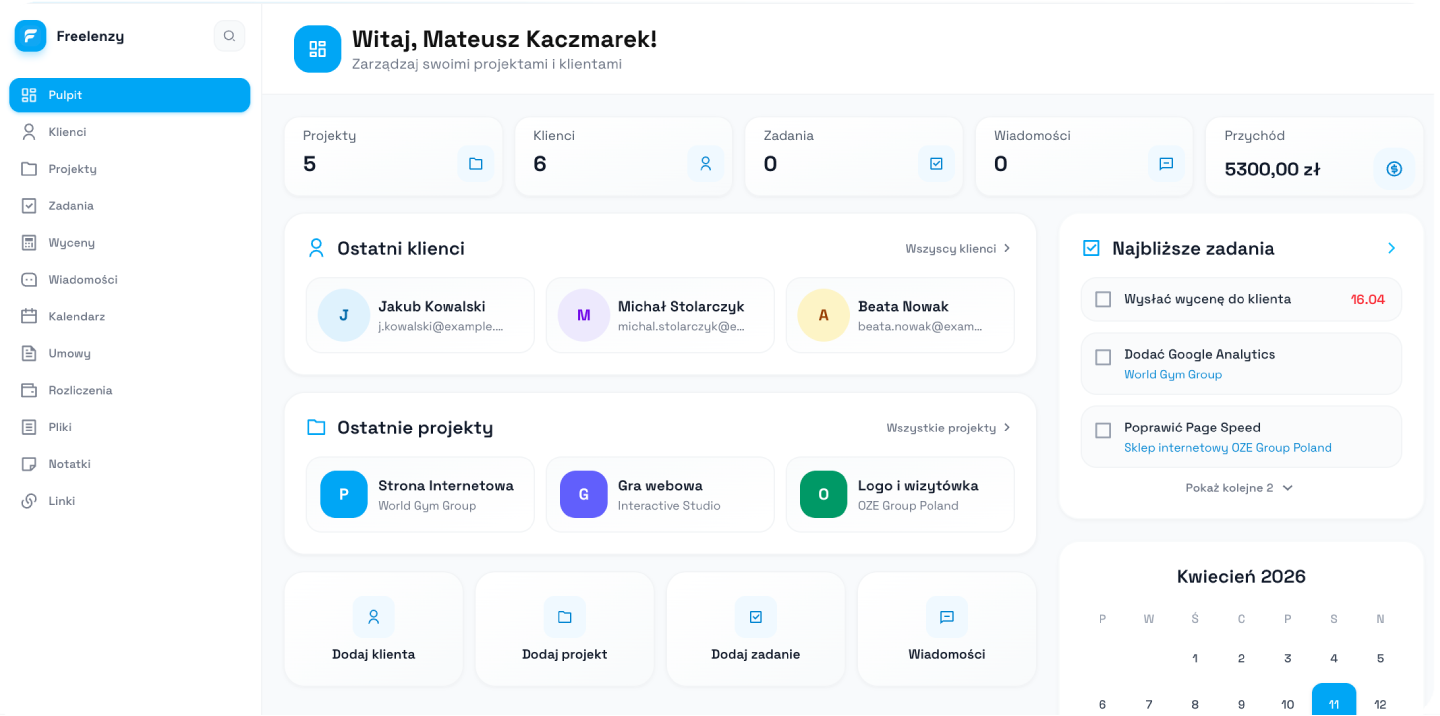Click the folder icon on the Projekty card

pos(475,163)
